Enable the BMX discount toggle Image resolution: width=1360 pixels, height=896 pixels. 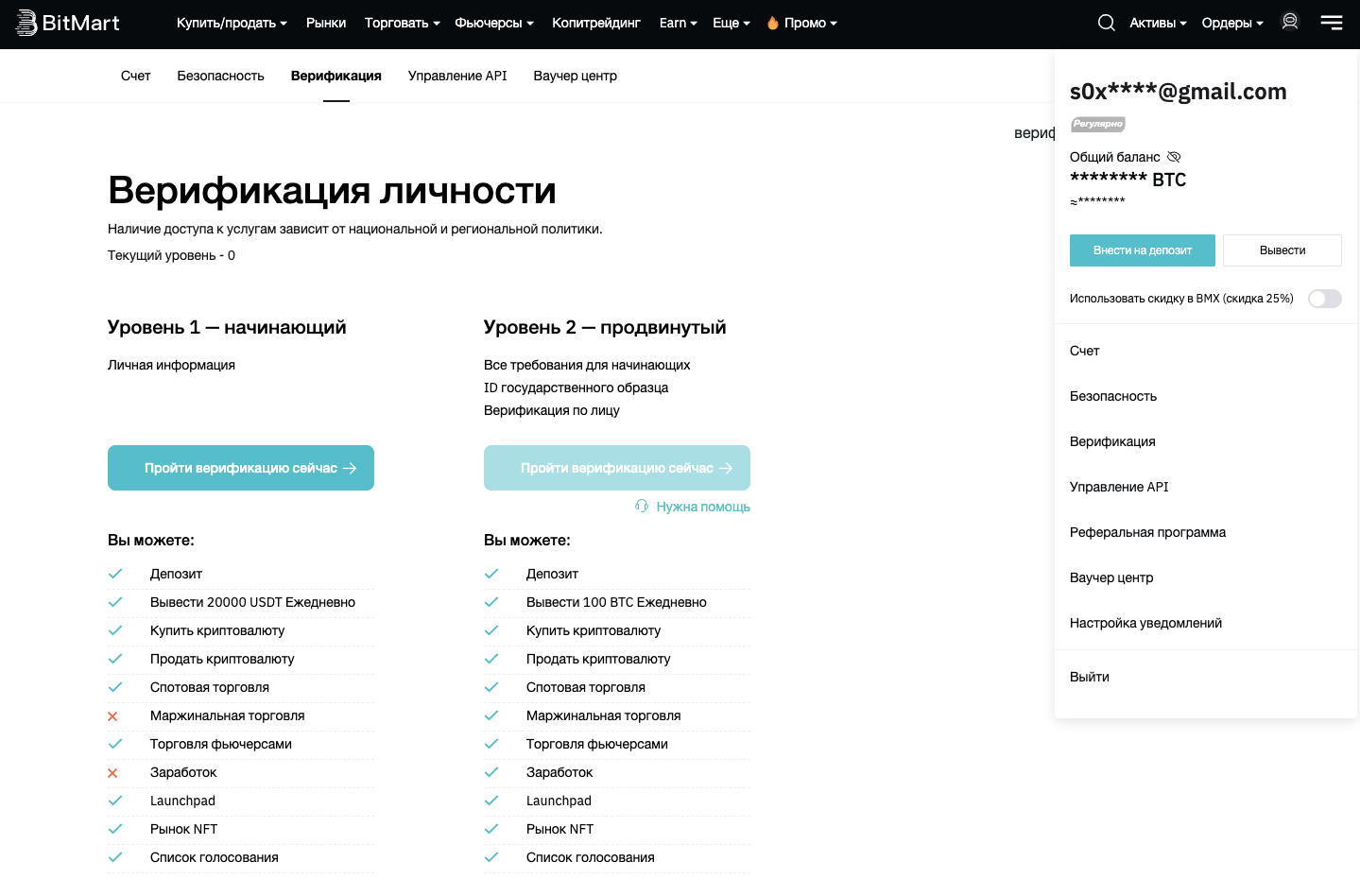coord(1324,299)
